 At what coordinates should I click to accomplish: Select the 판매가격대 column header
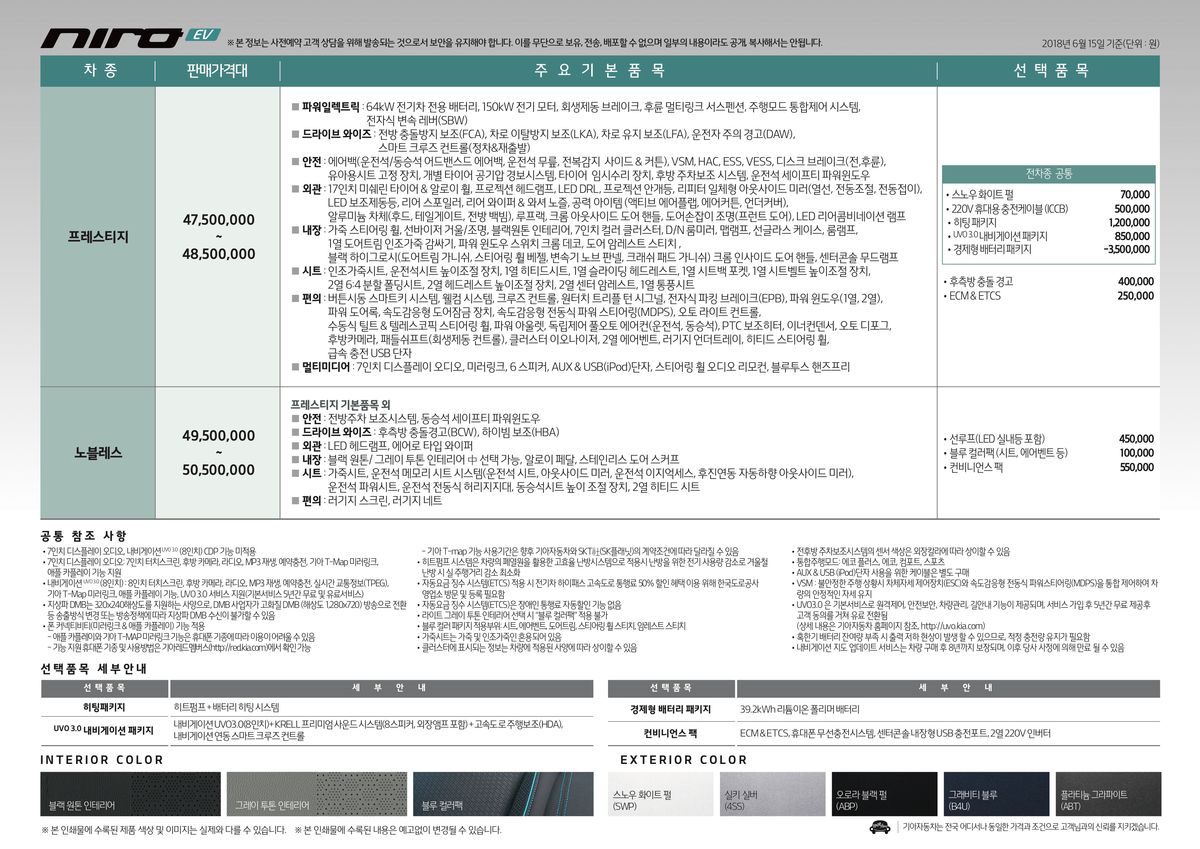point(218,71)
